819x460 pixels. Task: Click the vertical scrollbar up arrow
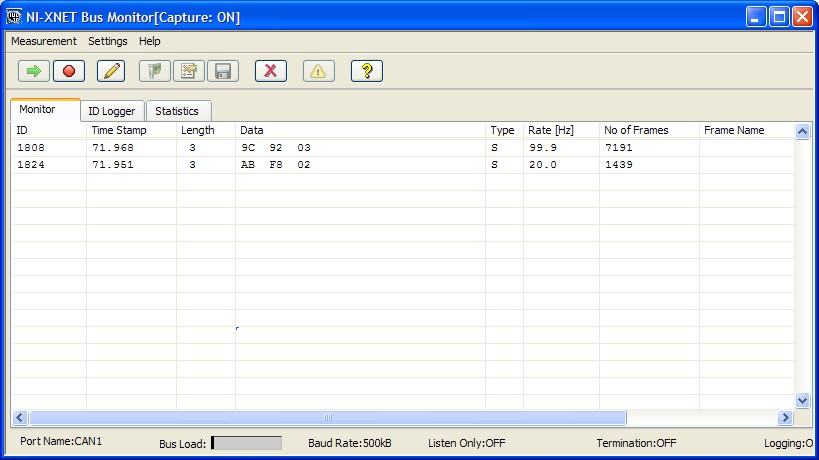pos(802,131)
